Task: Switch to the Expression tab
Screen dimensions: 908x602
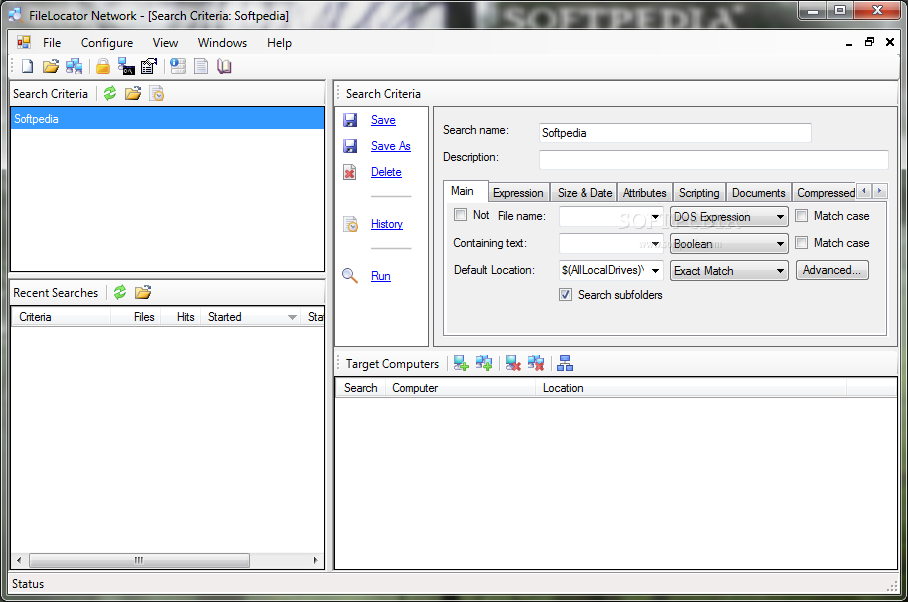Action: (x=518, y=193)
